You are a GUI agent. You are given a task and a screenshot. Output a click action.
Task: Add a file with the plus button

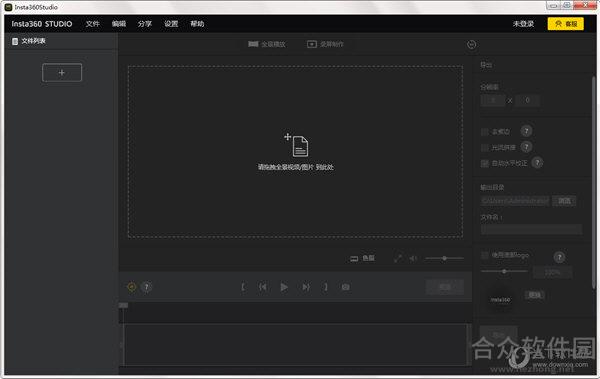pos(62,72)
